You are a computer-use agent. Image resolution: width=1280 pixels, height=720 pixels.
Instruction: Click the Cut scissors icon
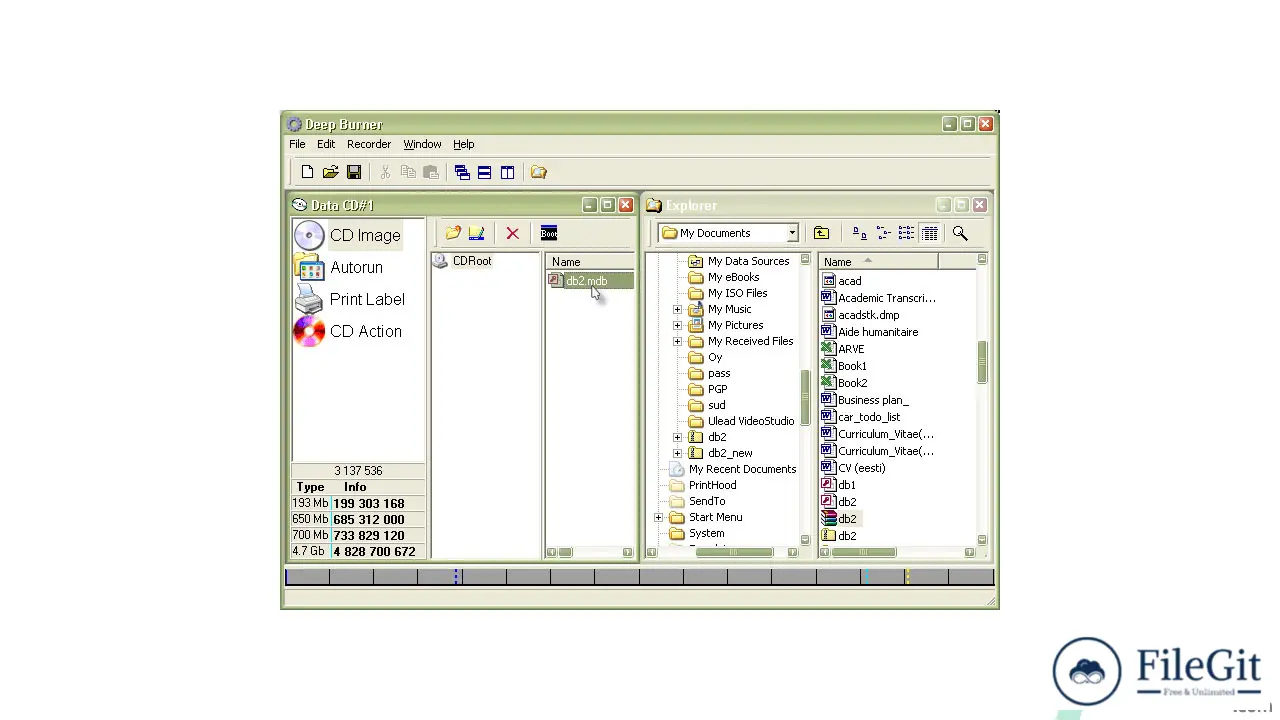click(385, 172)
